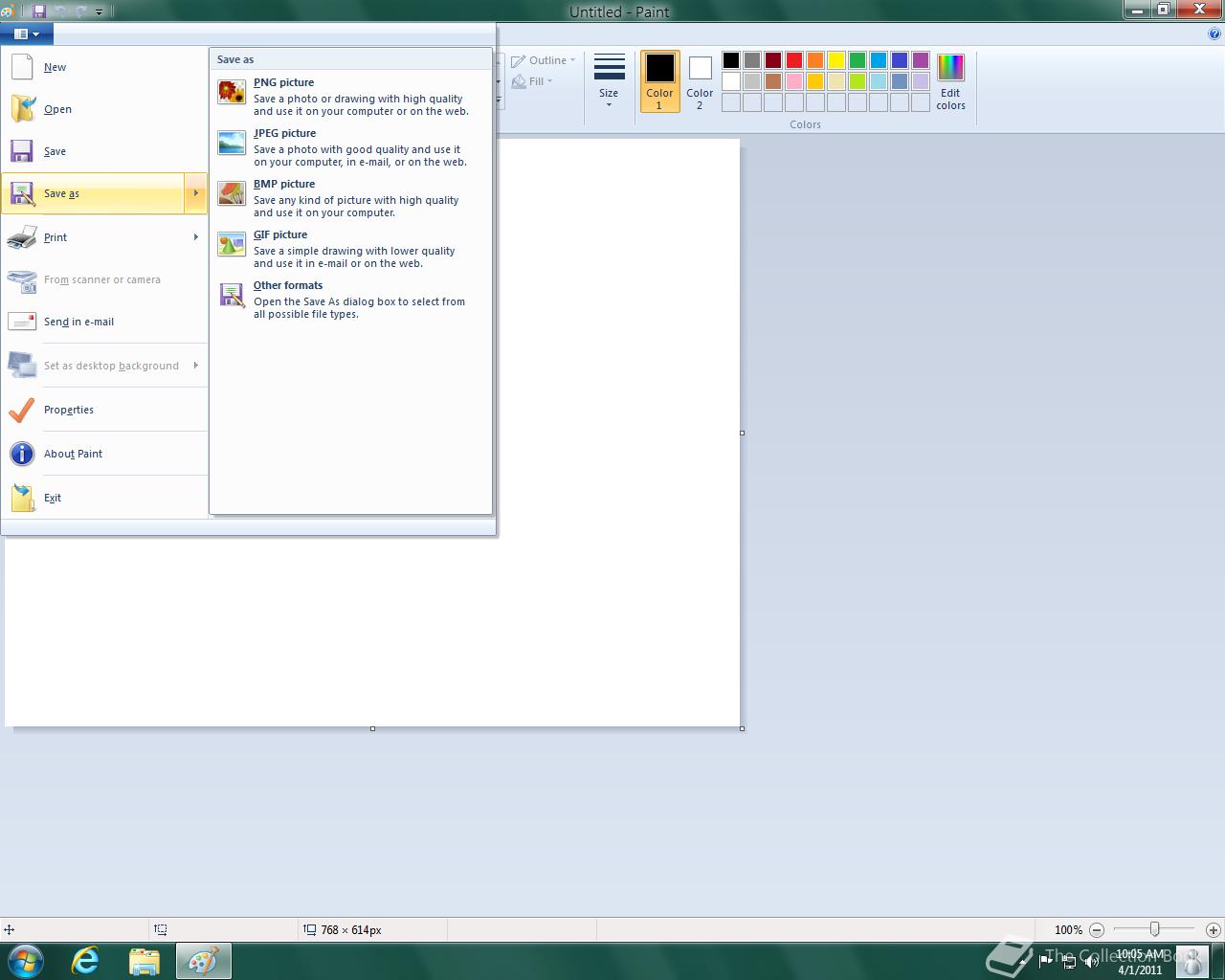The height and width of the screenshot is (980, 1225).
Task: Click the zoom in plus button
Action: click(x=1214, y=929)
